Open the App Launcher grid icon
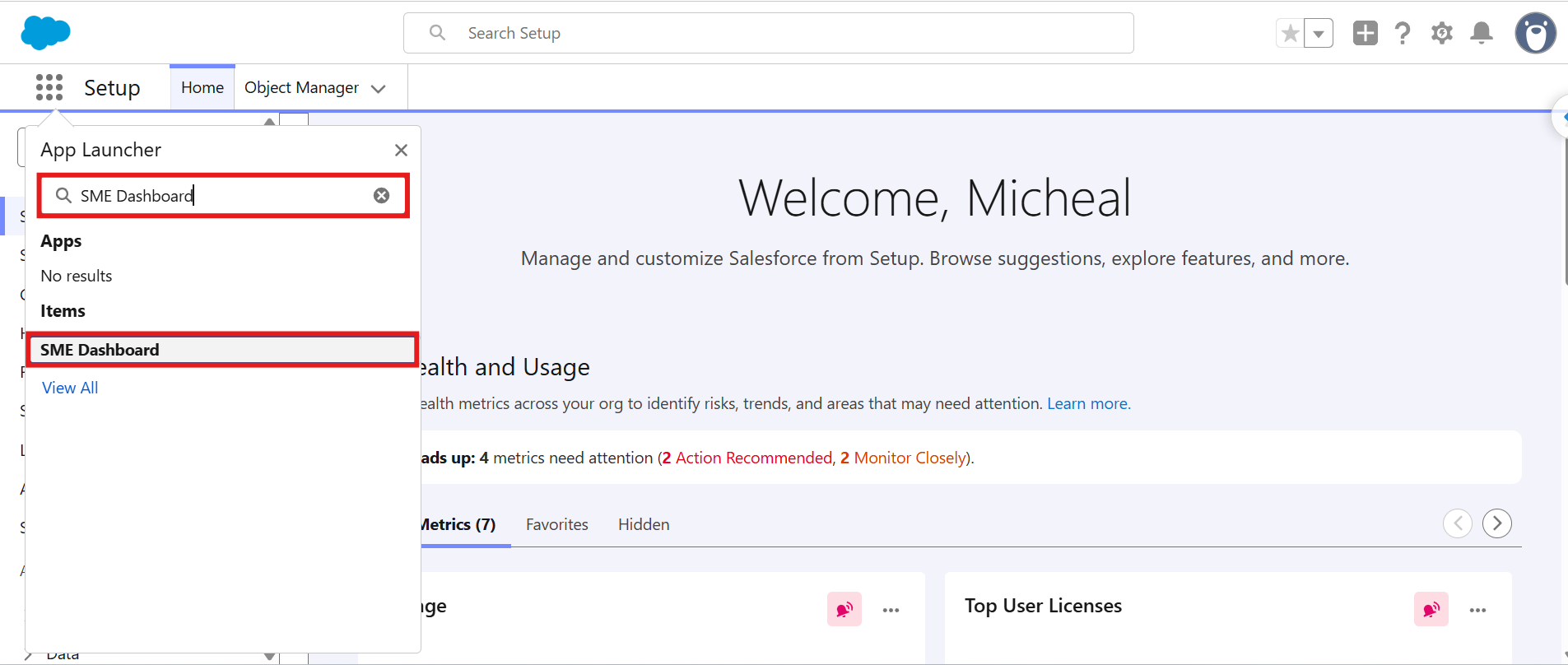The image size is (1568, 665). point(49,87)
